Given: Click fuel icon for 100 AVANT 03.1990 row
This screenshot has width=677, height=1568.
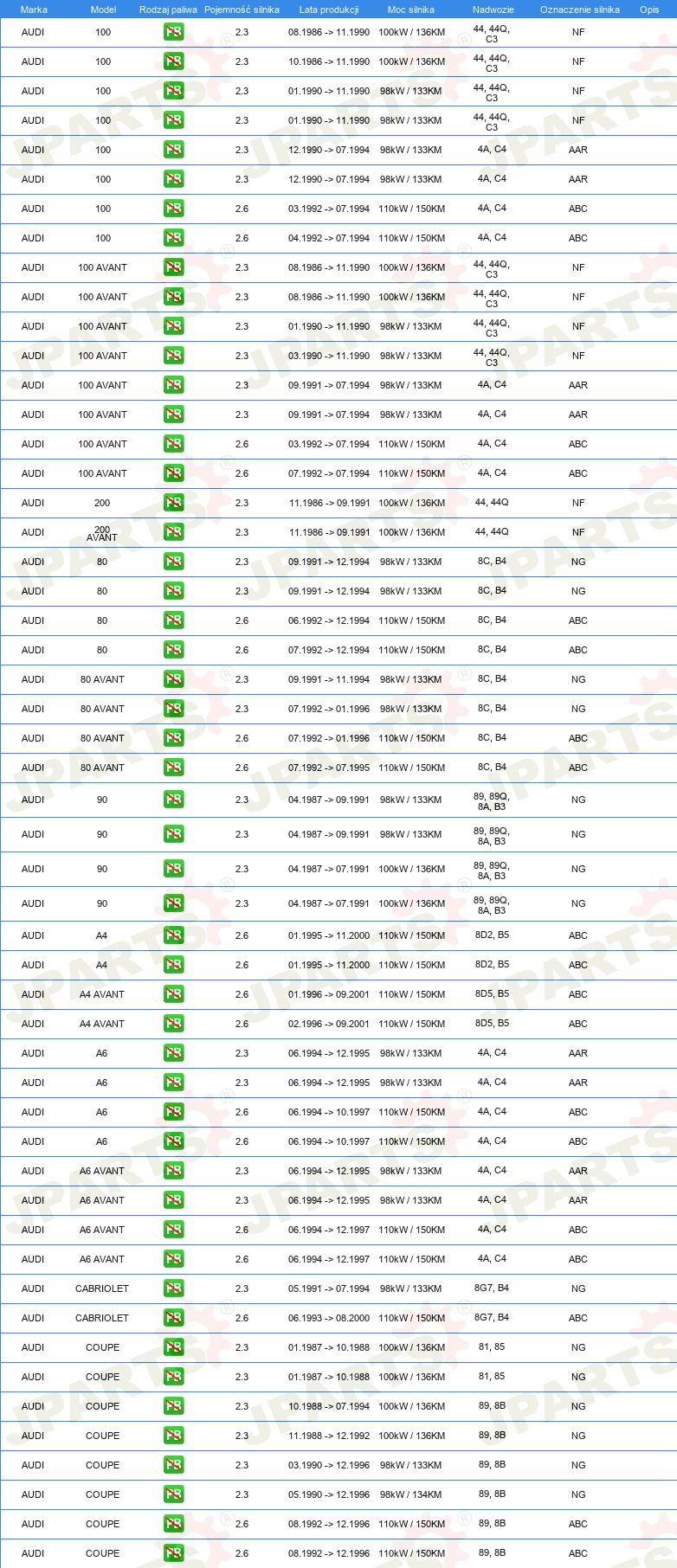Looking at the screenshot, I should point(173,356).
